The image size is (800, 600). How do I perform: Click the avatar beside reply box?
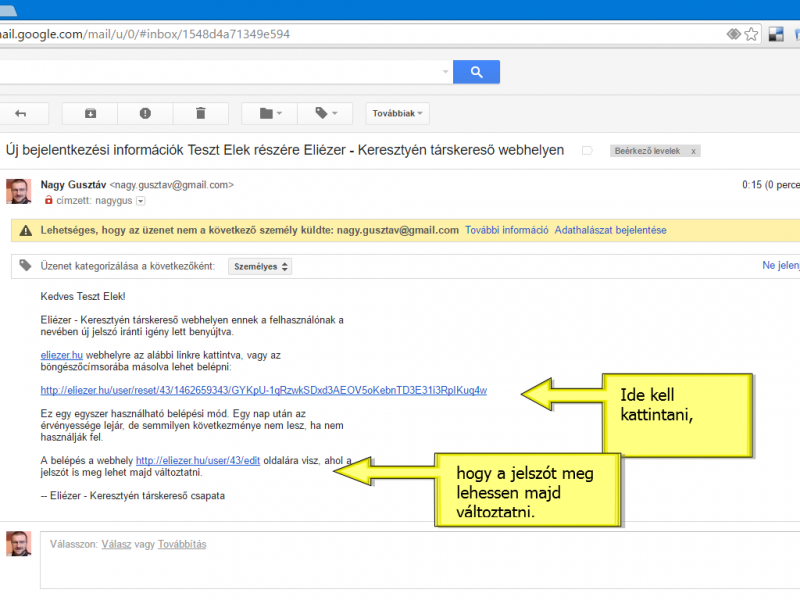19,543
